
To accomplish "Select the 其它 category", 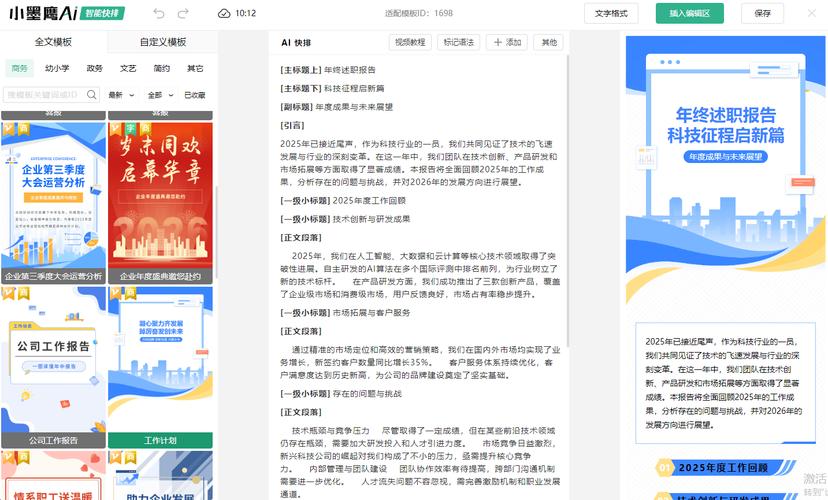I will [x=195, y=68].
